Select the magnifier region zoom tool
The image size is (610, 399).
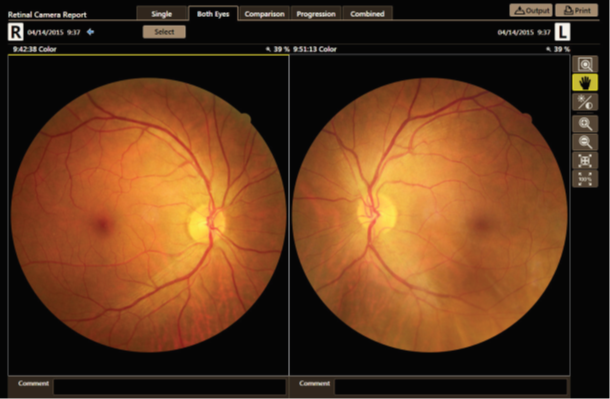(585, 64)
